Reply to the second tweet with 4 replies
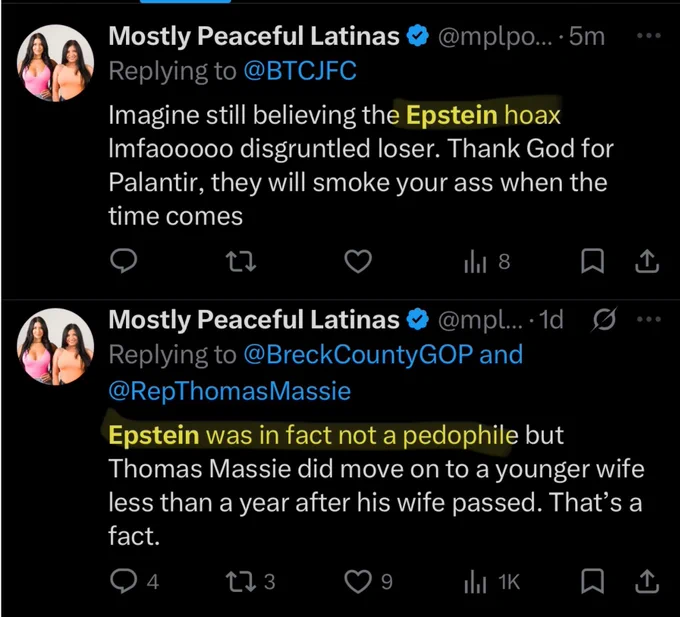This screenshot has width=680, height=617. [134, 581]
